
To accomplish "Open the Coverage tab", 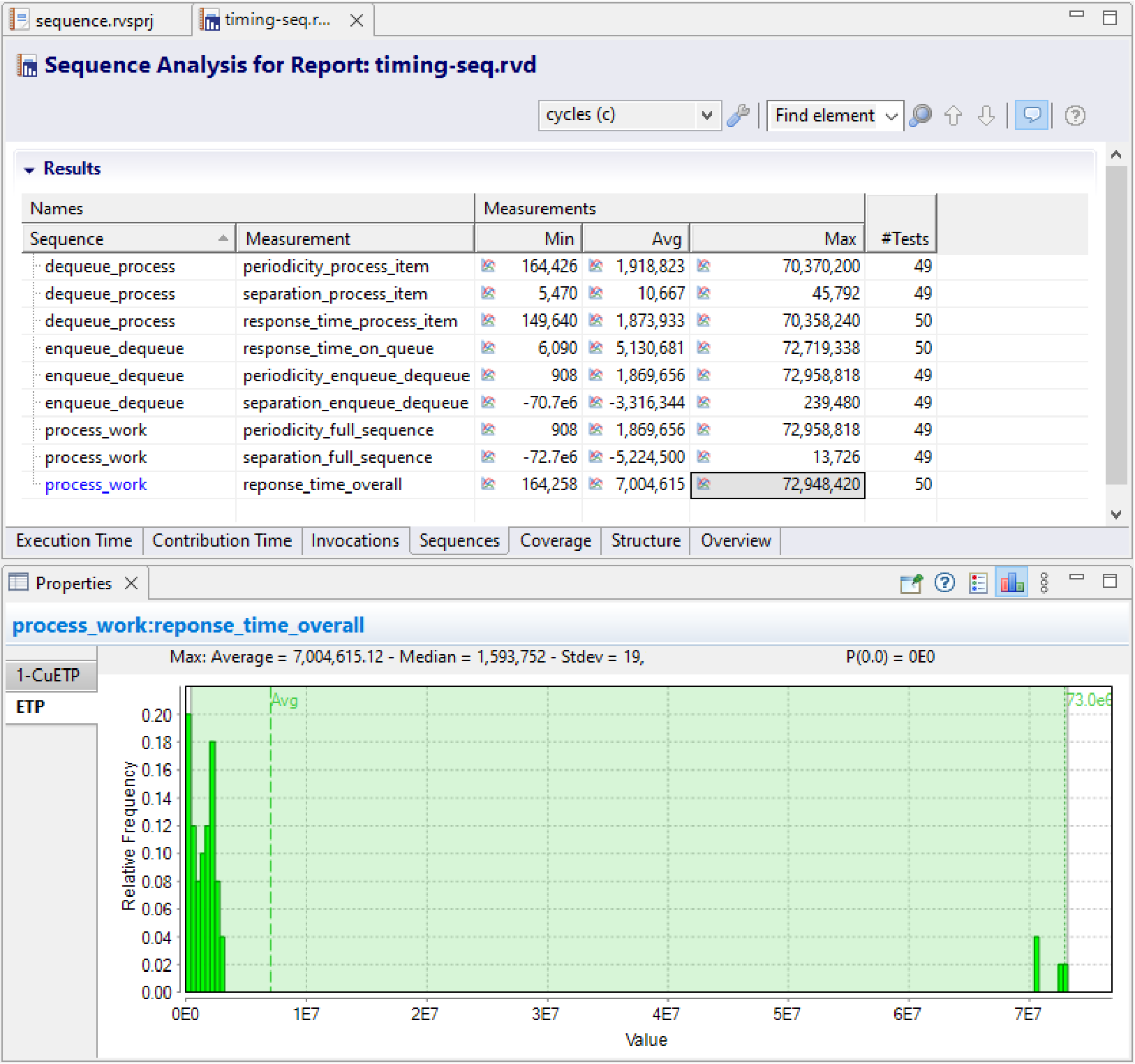I will (556, 540).
